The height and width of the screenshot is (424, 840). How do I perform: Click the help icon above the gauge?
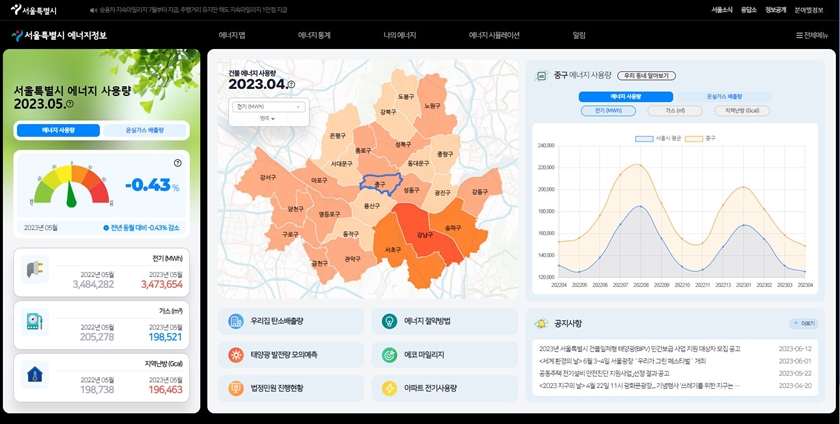[x=177, y=162]
